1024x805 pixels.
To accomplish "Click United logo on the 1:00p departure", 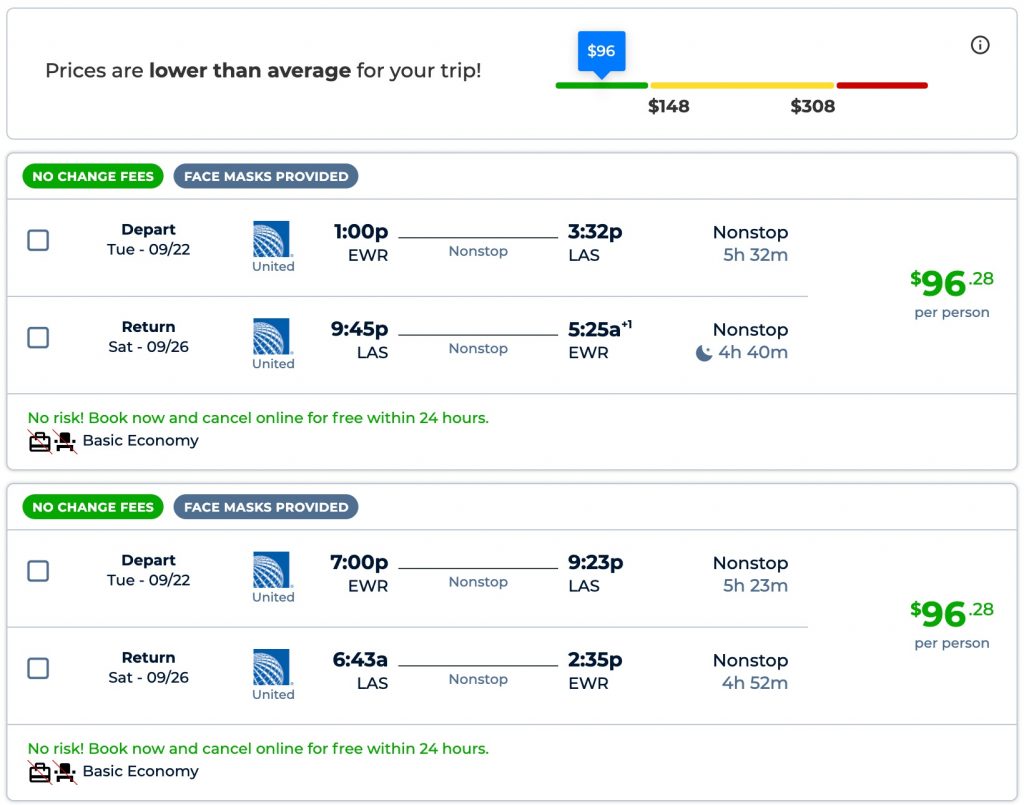I will (272, 240).
